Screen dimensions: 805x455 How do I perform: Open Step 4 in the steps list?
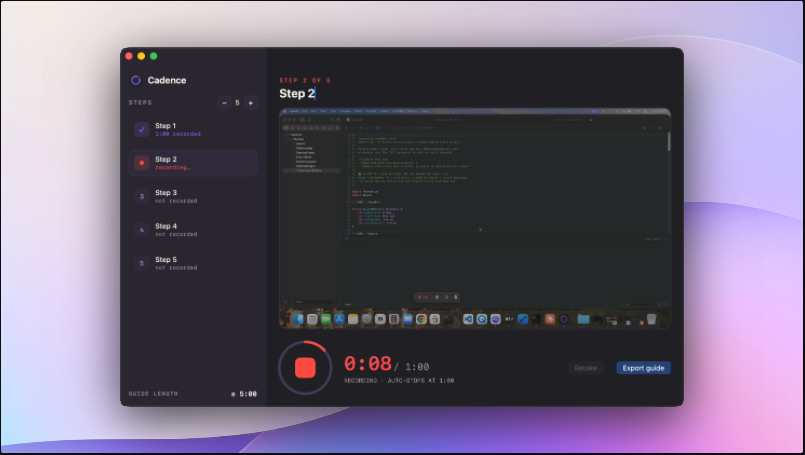point(193,230)
